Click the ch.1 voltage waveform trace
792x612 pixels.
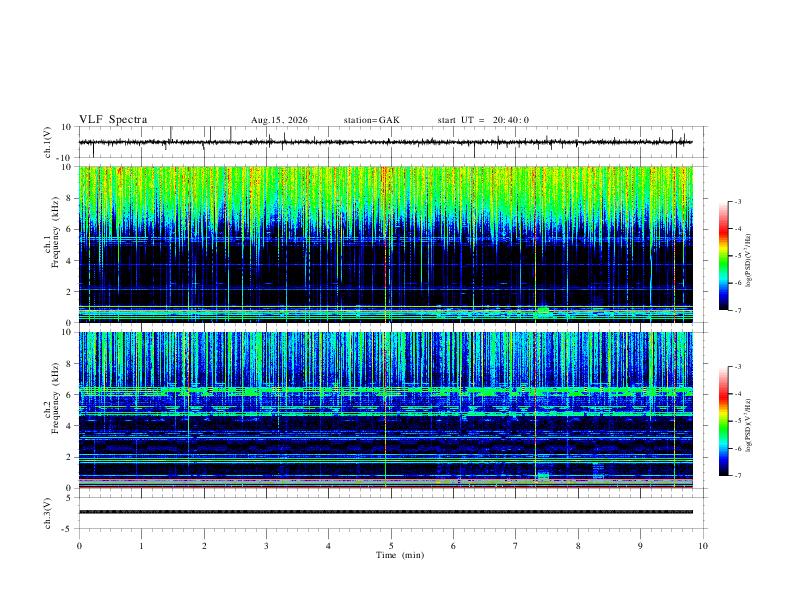(x=385, y=142)
